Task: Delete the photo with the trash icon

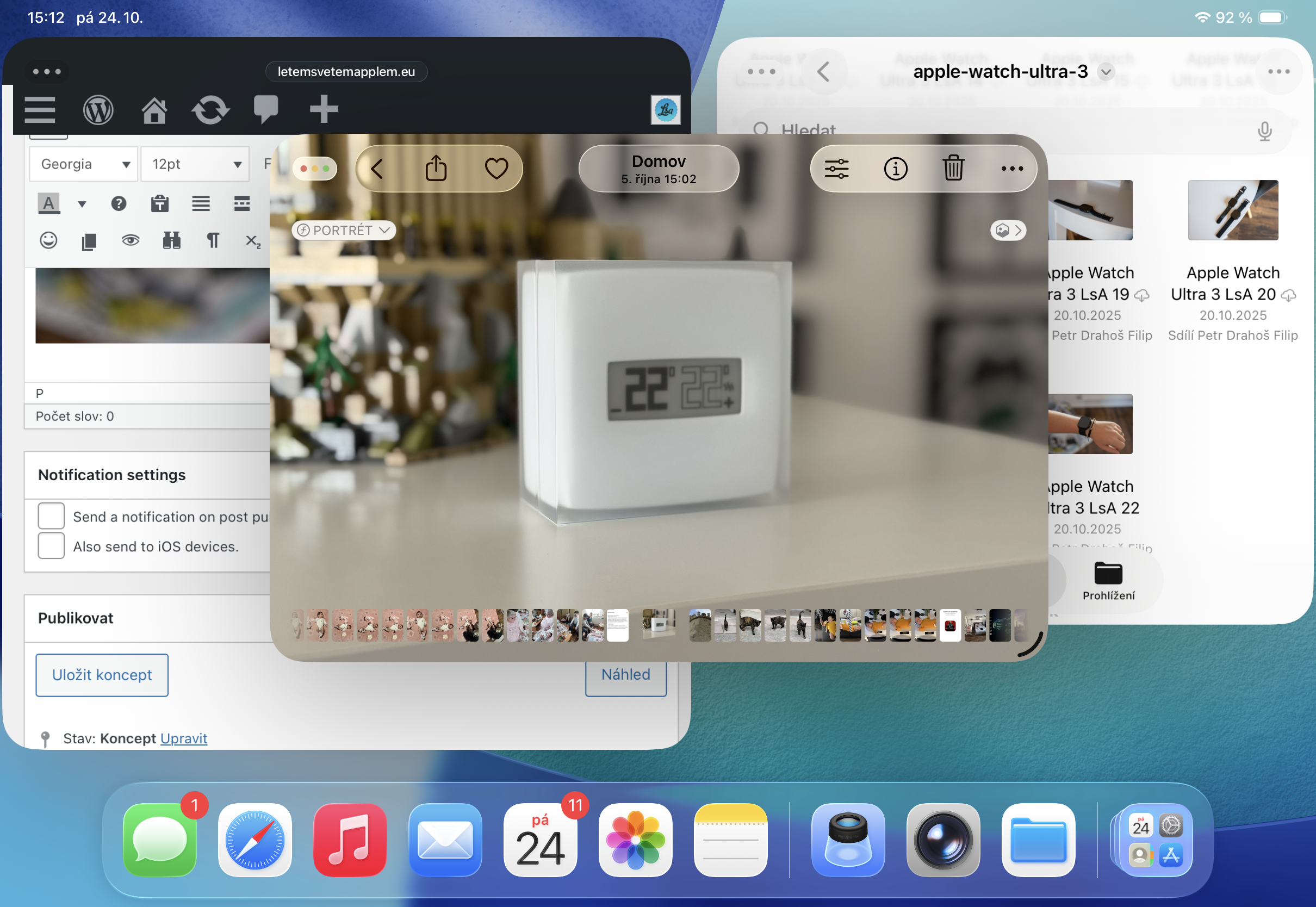Action: click(953, 168)
